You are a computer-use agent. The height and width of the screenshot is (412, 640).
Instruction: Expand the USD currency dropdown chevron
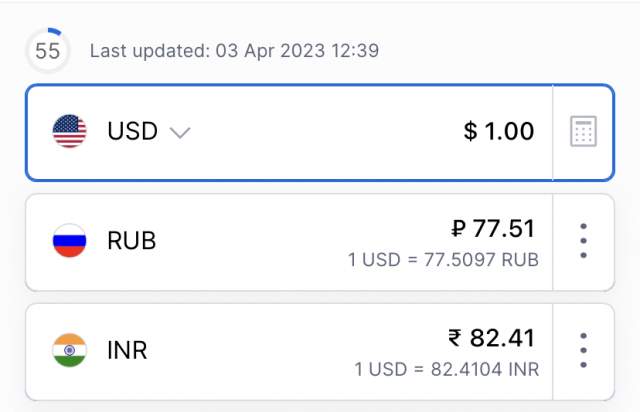click(x=180, y=132)
